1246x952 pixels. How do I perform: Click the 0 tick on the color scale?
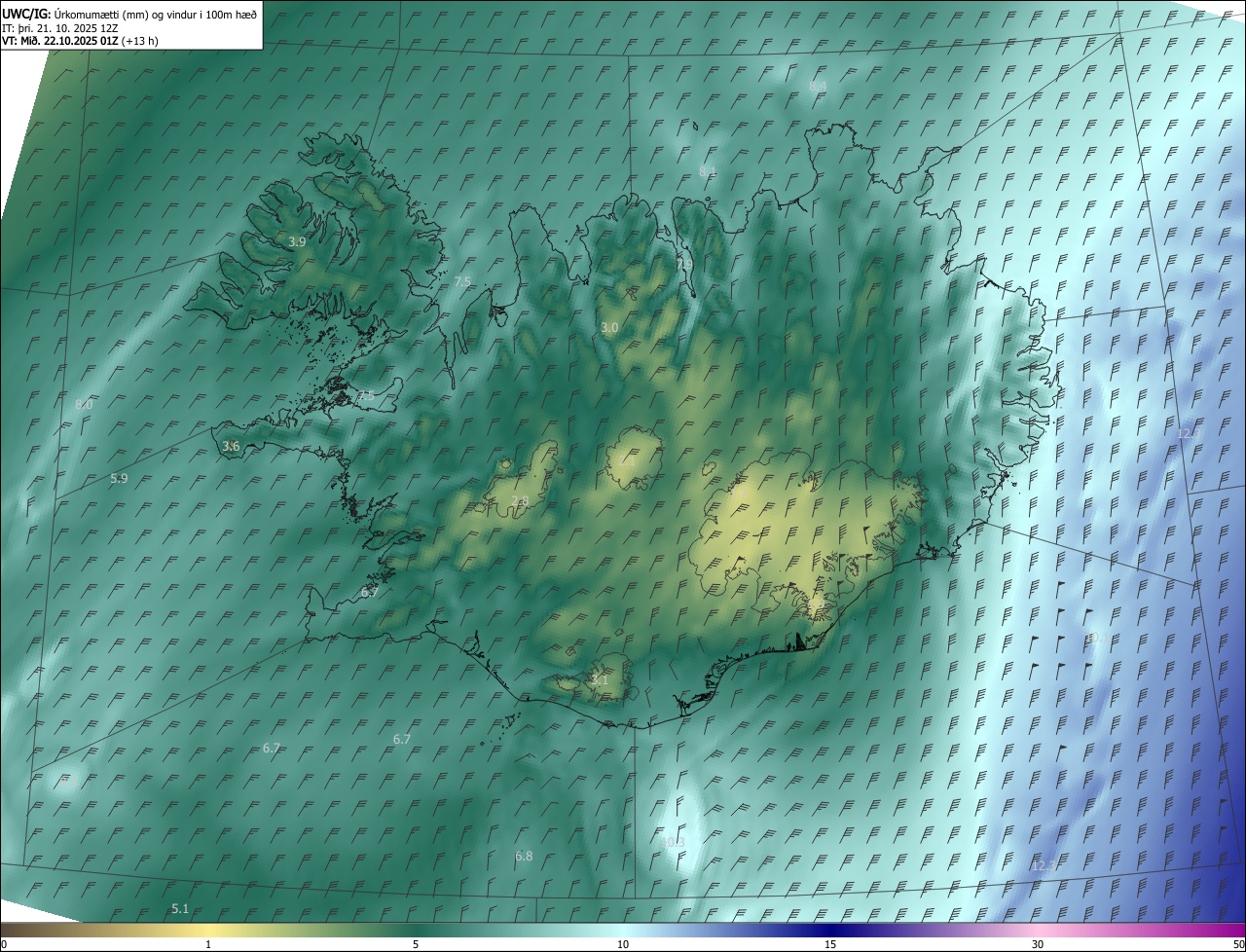click(4, 945)
